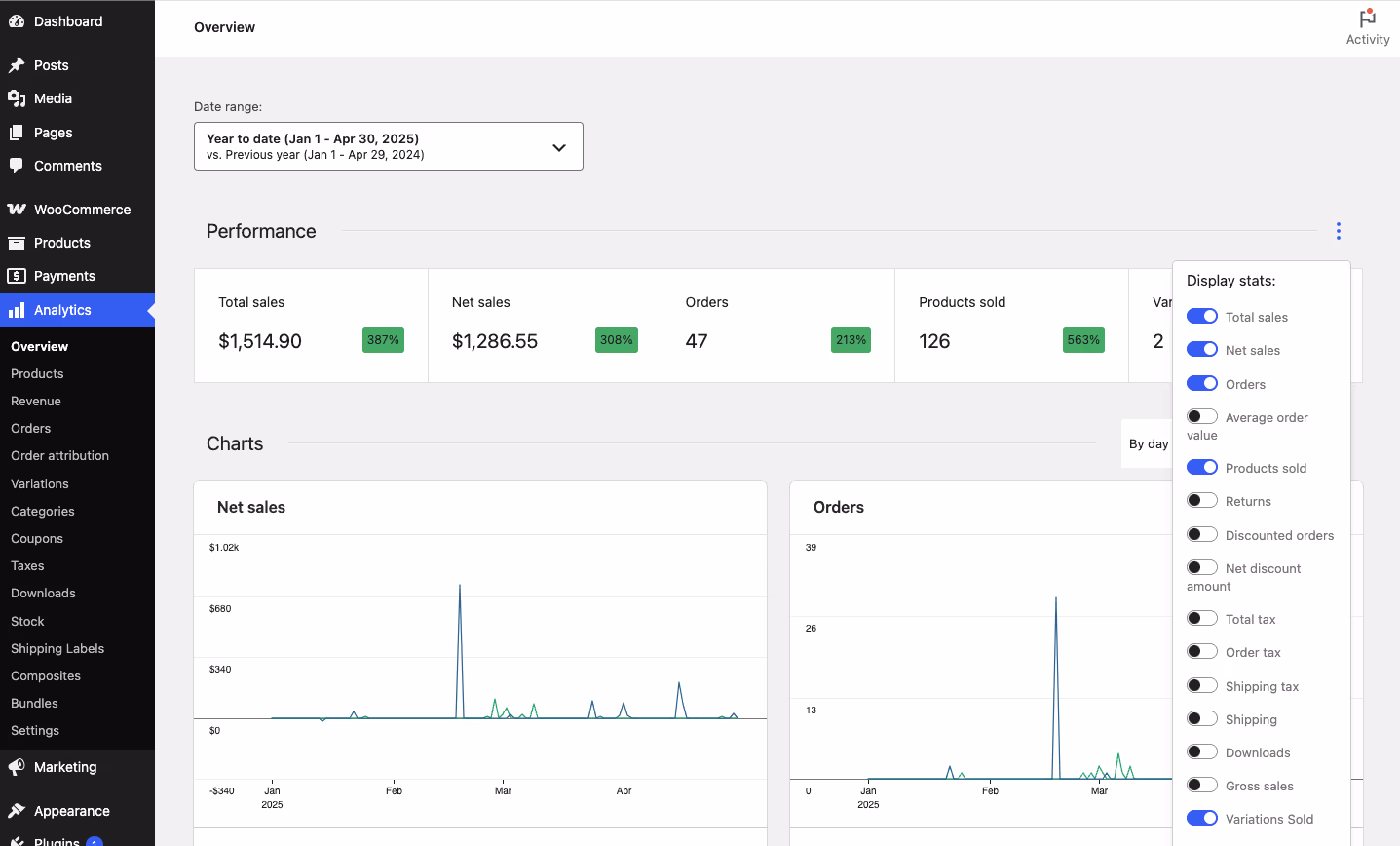The height and width of the screenshot is (846, 1400).
Task: Enable the Gross sales display stat
Action: [x=1201, y=785]
